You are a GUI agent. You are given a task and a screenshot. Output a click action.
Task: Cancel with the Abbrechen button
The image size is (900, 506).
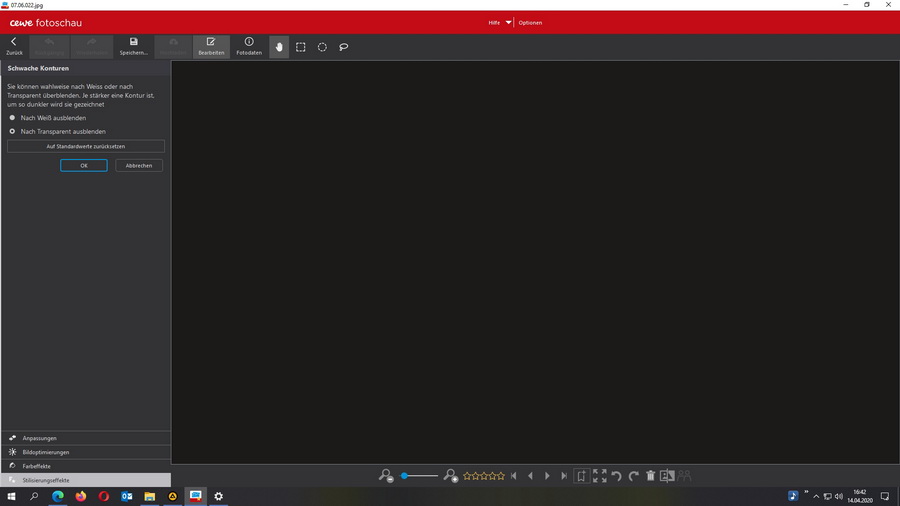pos(139,165)
